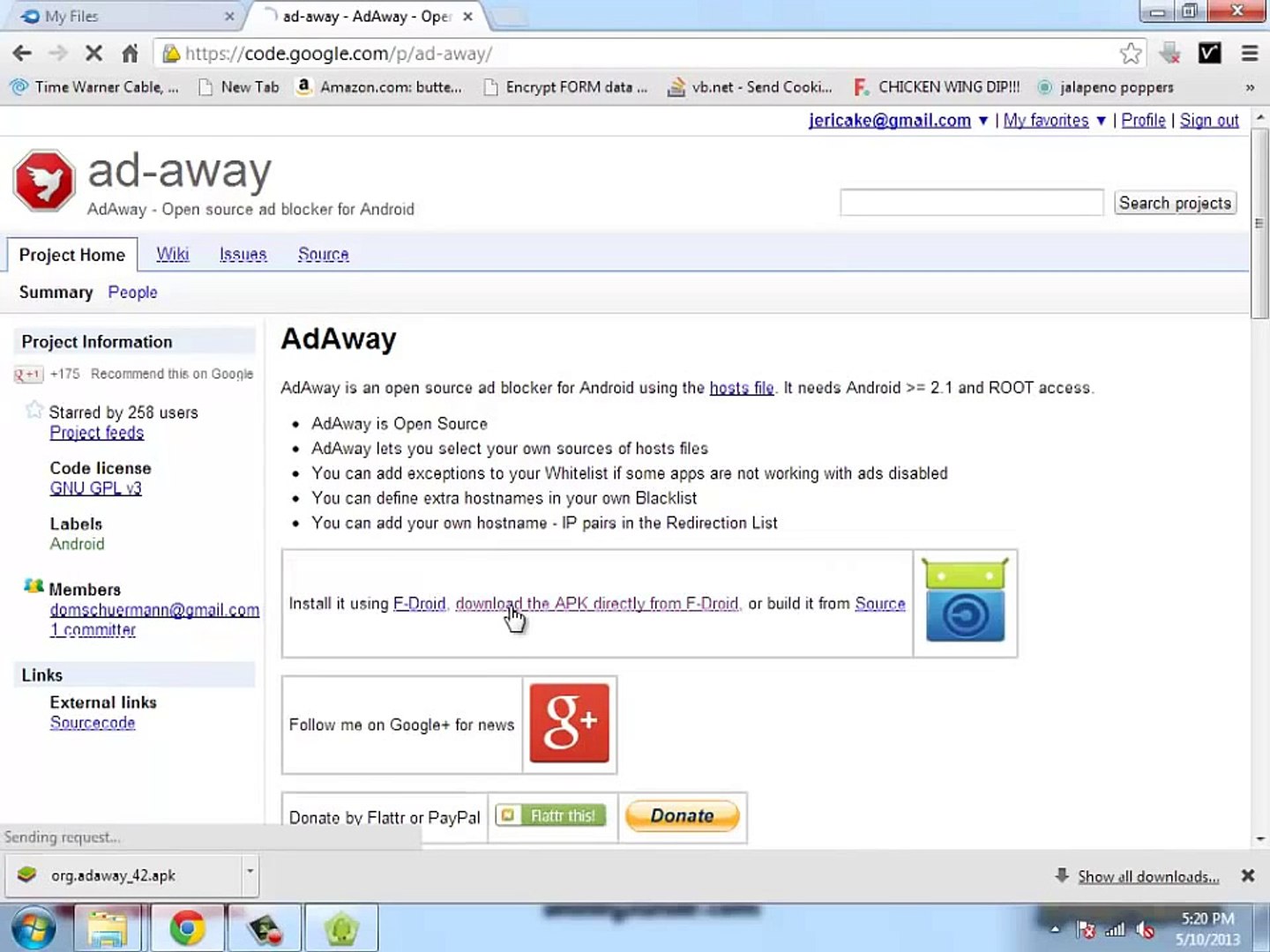Image resolution: width=1270 pixels, height=952 pixels.
Task: Click the Chrome taskbar icon
Action: click(187, 929)
